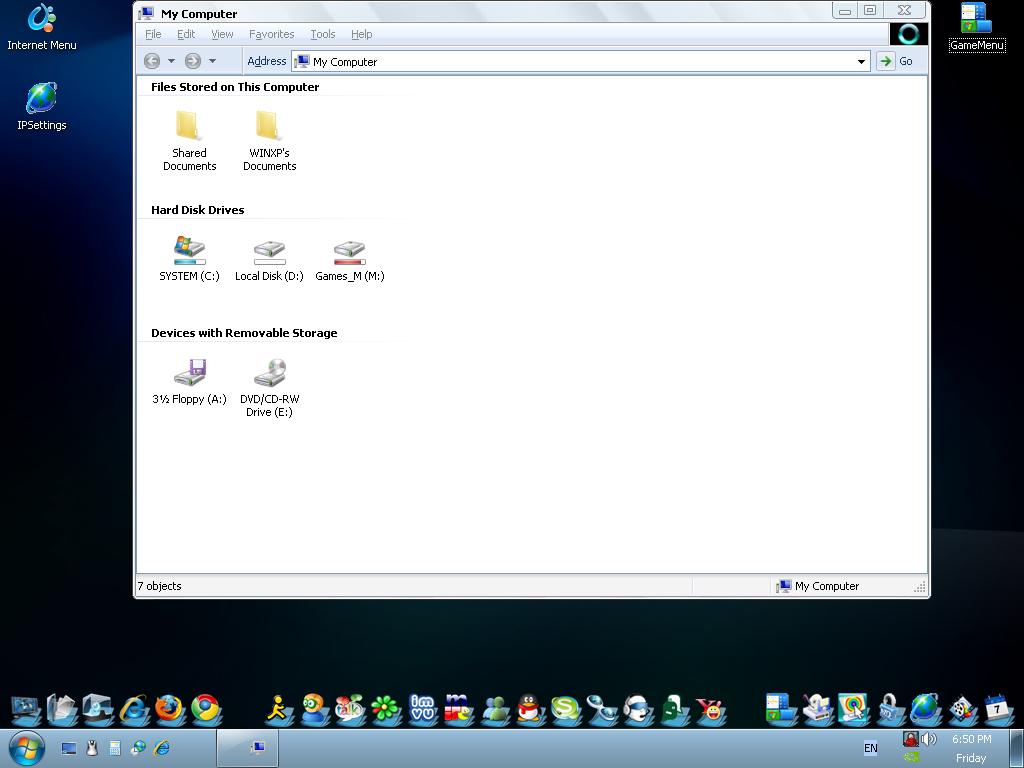The image size is (1024, 768).
Task: Click the NVIDIA tray icon
Action: pos(912,757)
